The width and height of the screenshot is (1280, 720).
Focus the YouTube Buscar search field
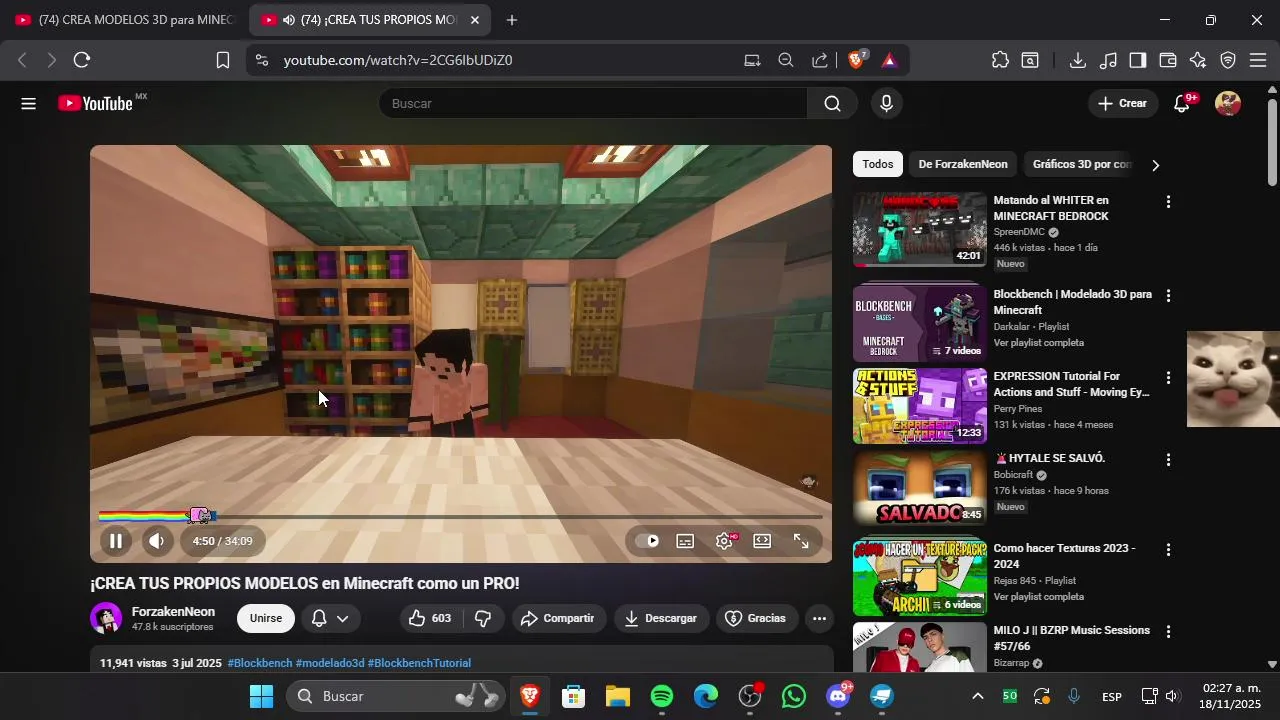coord(593,103)
